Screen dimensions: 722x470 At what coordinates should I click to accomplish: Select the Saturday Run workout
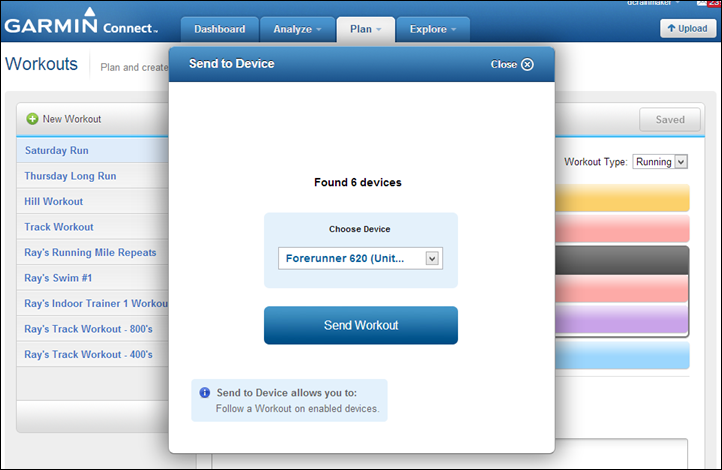coord(93,151)
